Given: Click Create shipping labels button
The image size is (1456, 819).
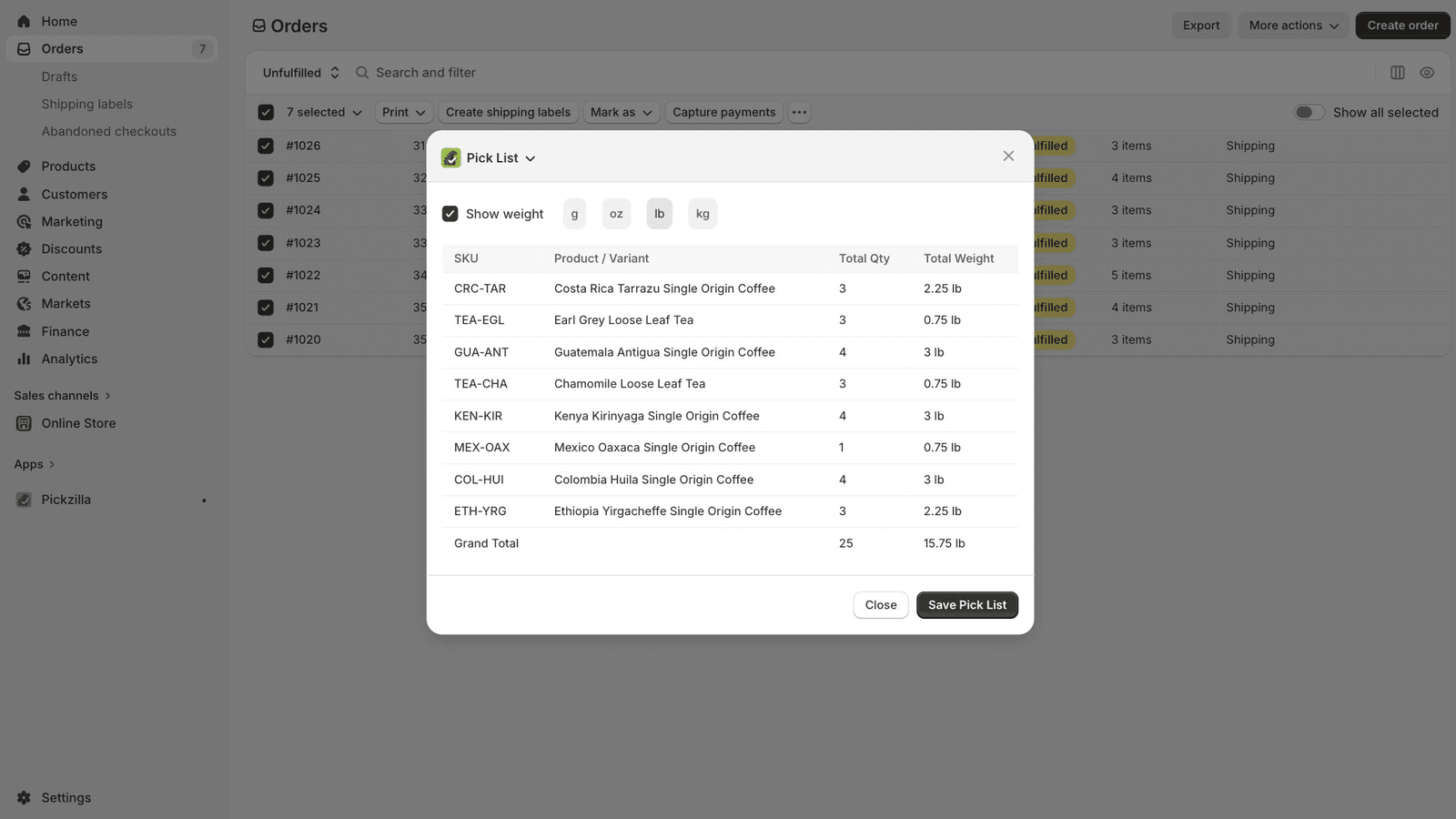Looking at the screenshot, I should click(x=509, y=112).
